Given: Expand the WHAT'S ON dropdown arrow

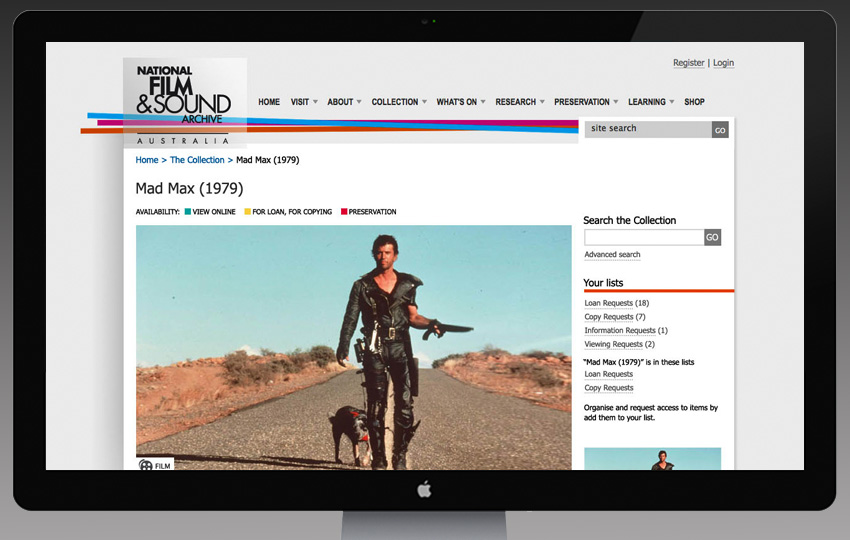Looking at the screenshot, I should (483, 102).
